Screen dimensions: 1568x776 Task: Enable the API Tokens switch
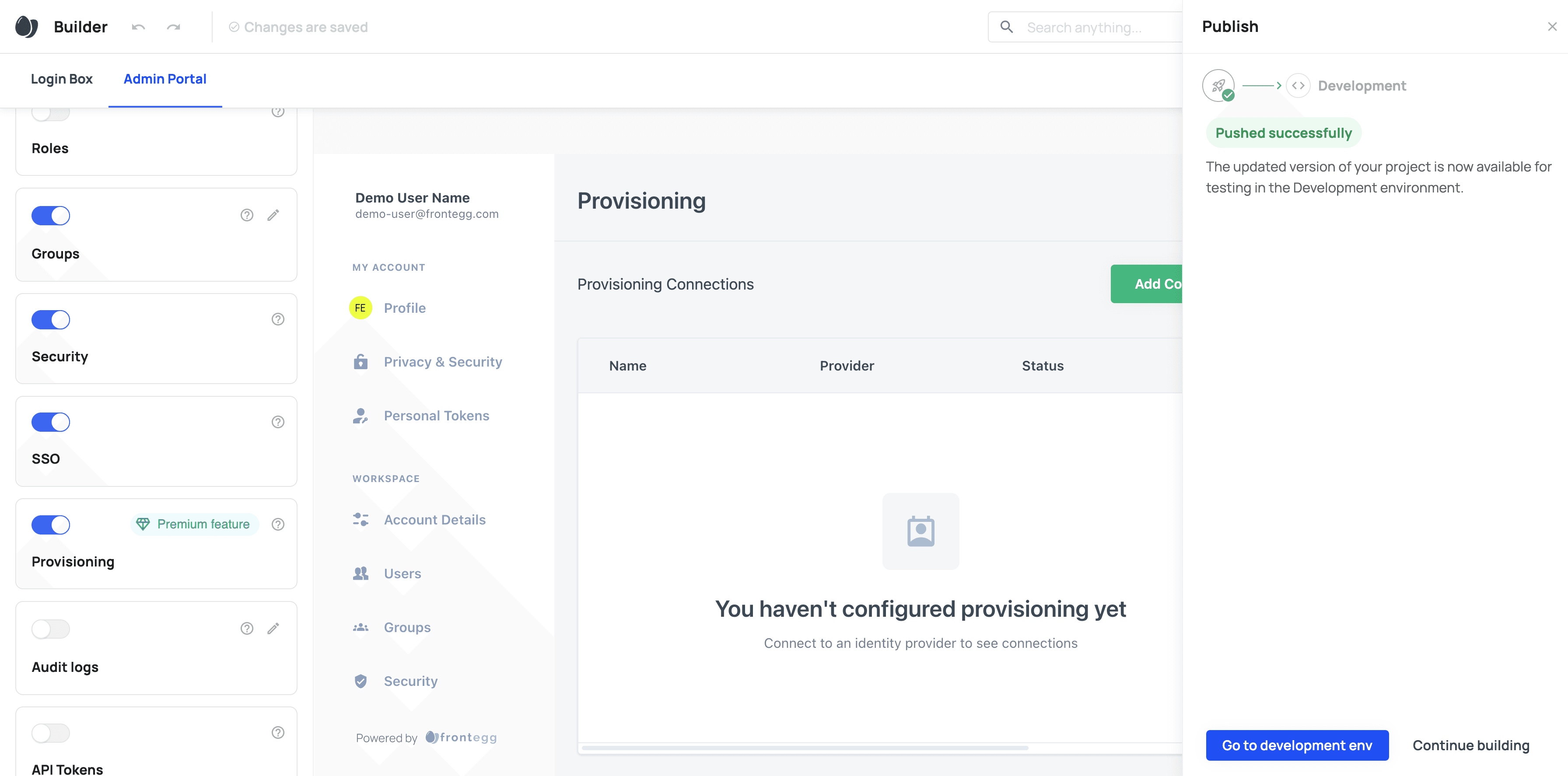[x=50, y=733]
